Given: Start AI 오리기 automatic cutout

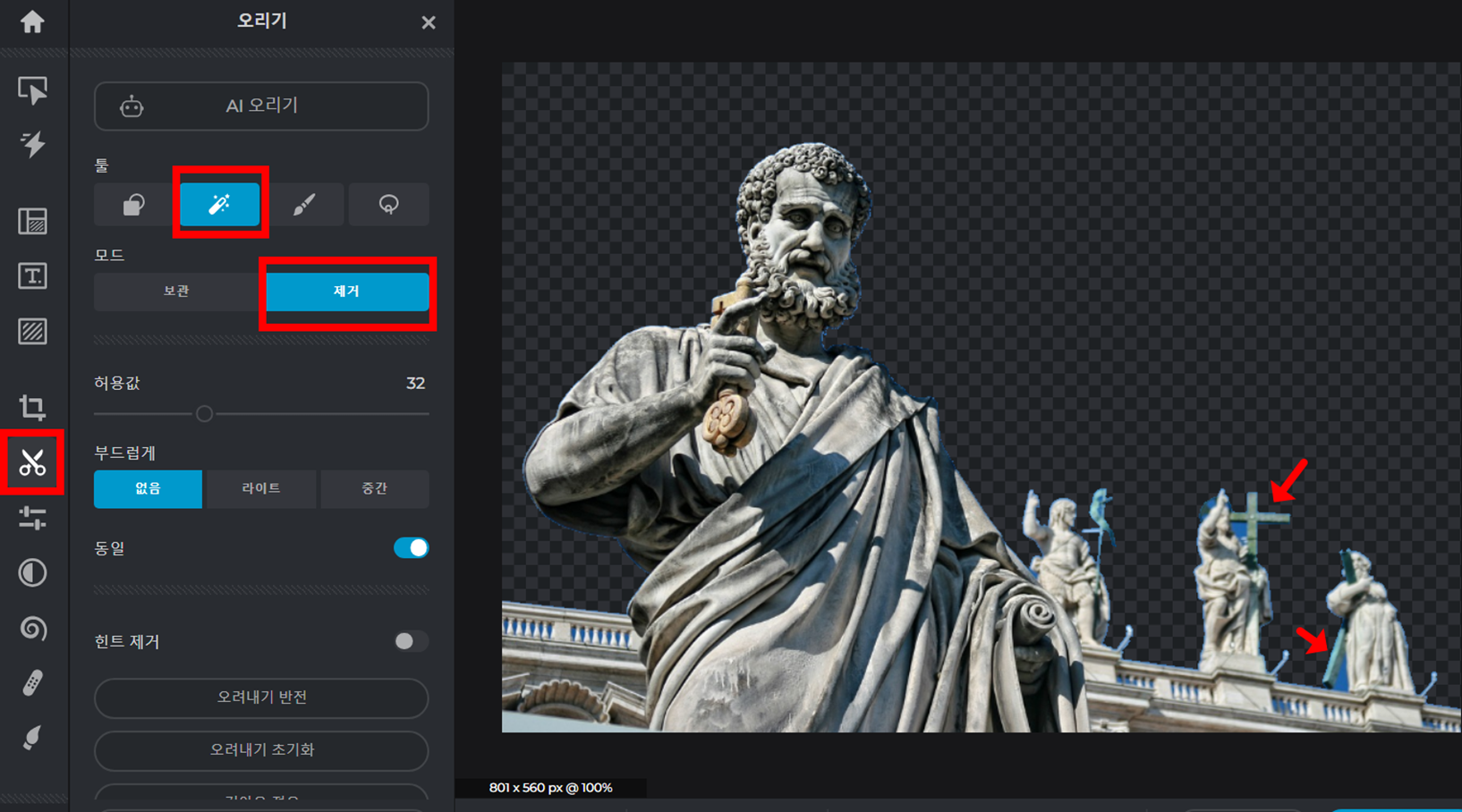Looking at the screenshot, I should [261, 106].
